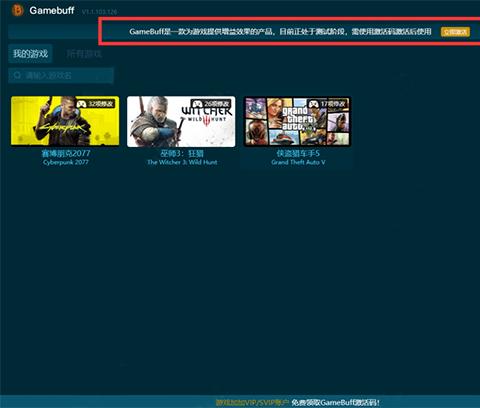Click the modifier count badge on GTA V card
The width and height of the screenshot is (480, 408).
point(328,104)
